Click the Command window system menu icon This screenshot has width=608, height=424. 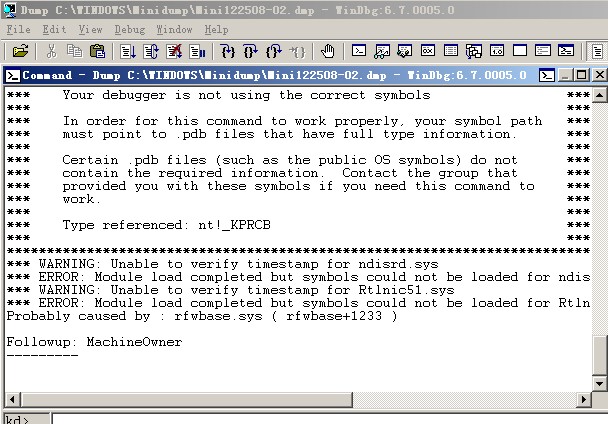pos(12,75)
